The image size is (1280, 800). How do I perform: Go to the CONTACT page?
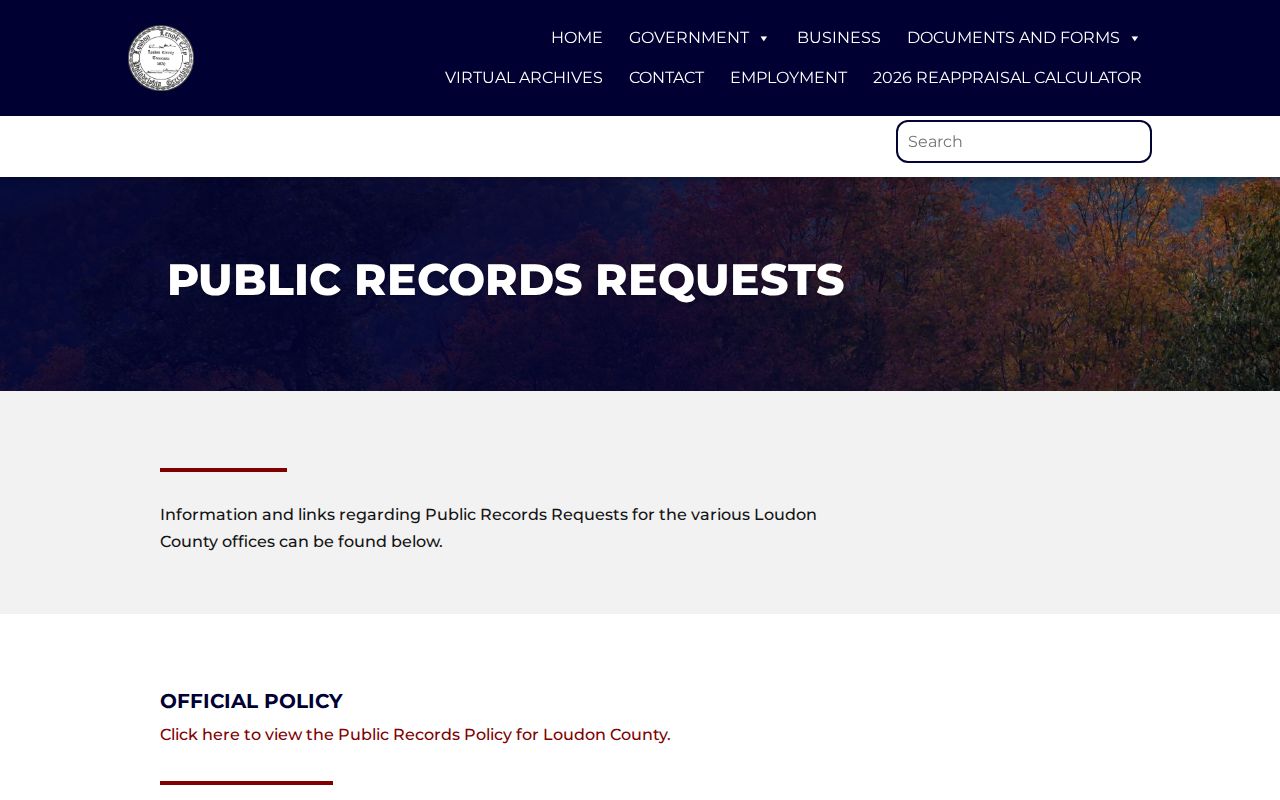click(666, 78)
